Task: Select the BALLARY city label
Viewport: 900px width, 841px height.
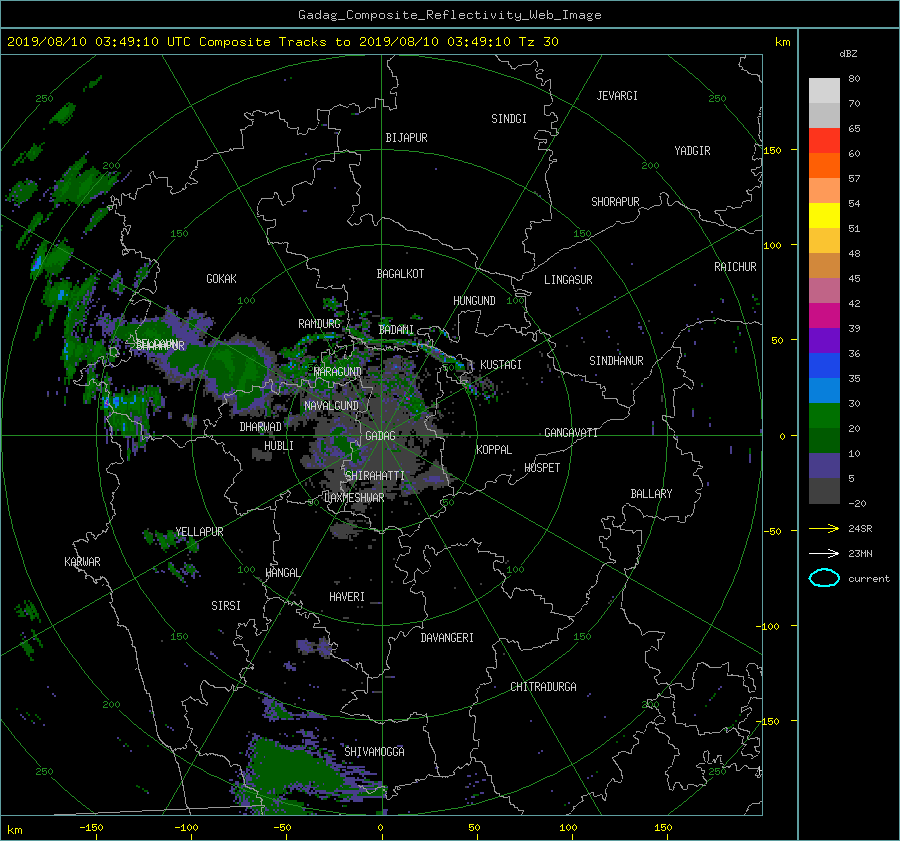Action: click(651, 494)
